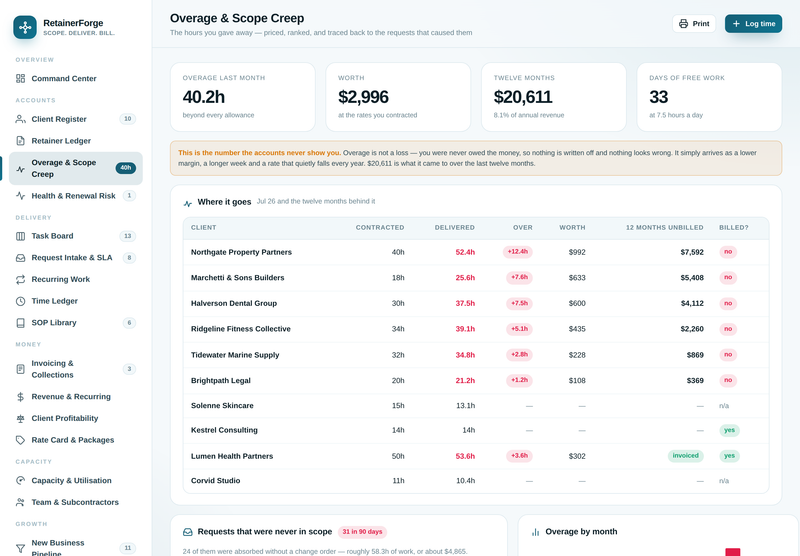Click the yes billed badge for Kestrel Consulting
The width and height of the screenshot is (800, 556).
pos(729,430)
